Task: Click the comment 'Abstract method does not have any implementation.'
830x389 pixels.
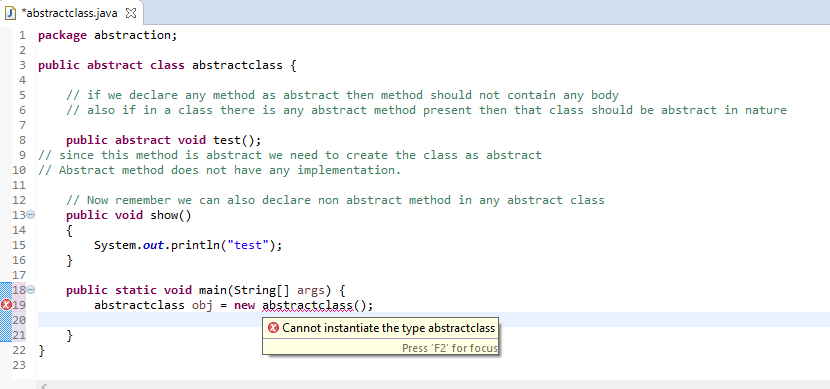Action: (x=220, y=170)
